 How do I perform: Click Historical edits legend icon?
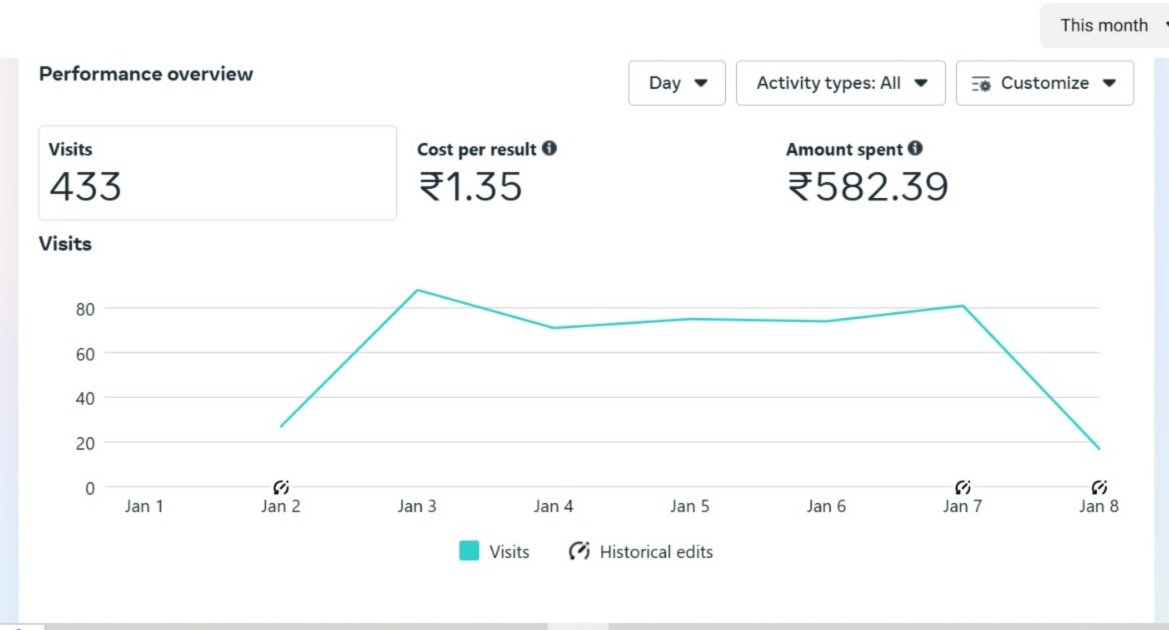point(579,551)
